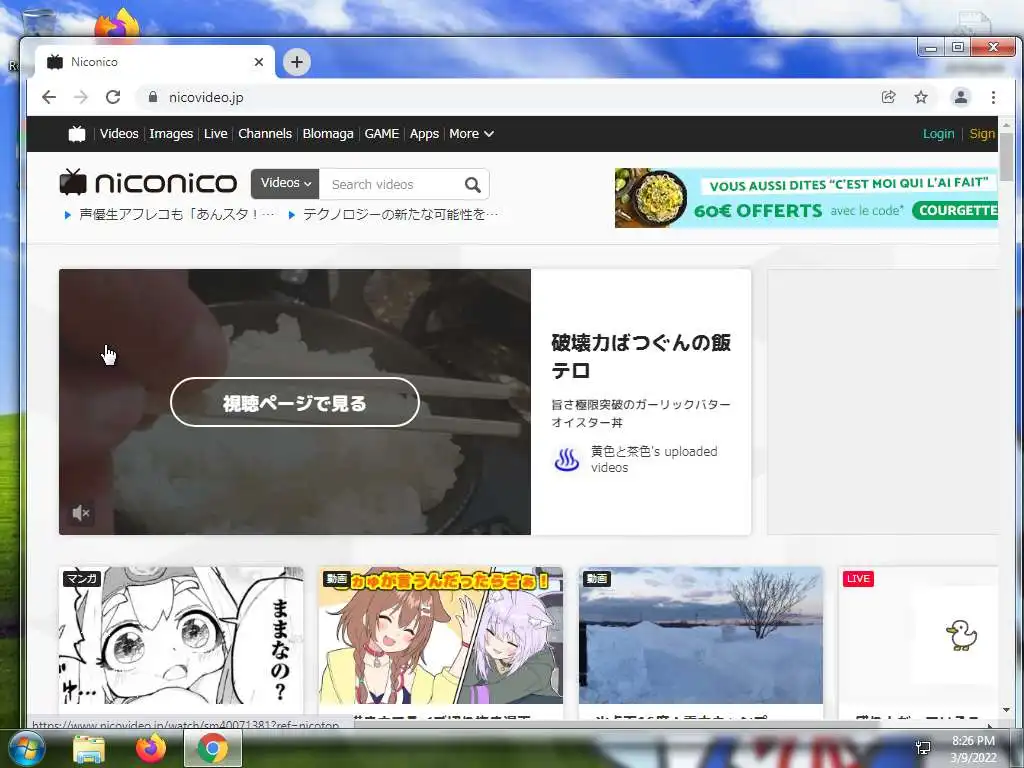Open Live in the top navbar

pos(216,134)
